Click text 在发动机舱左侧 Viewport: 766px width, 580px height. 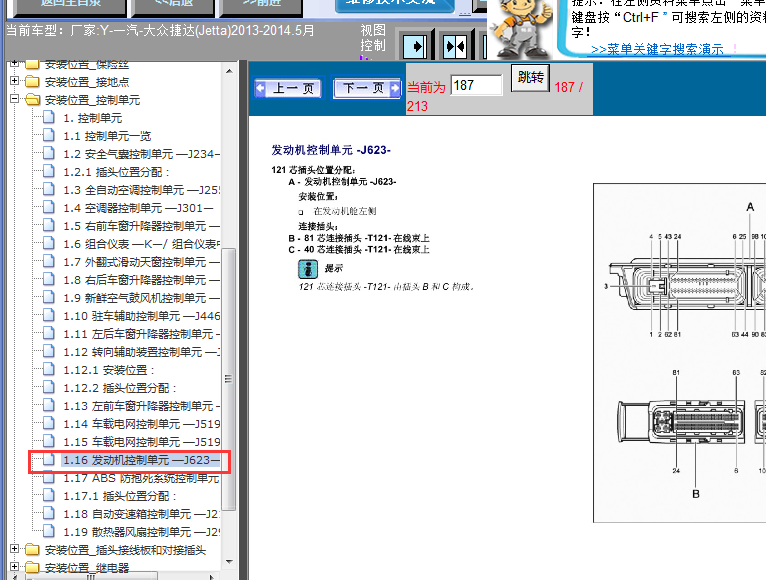tap(344, 211)
